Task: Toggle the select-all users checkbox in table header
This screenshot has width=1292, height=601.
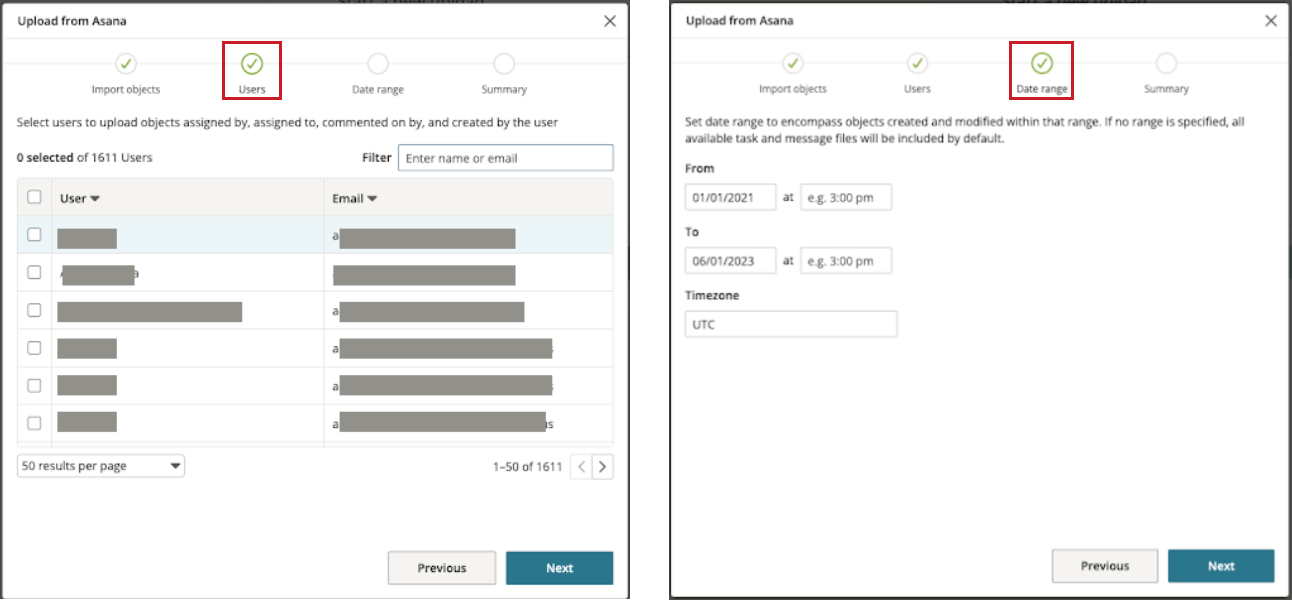Action: click(x=34, y=197)
